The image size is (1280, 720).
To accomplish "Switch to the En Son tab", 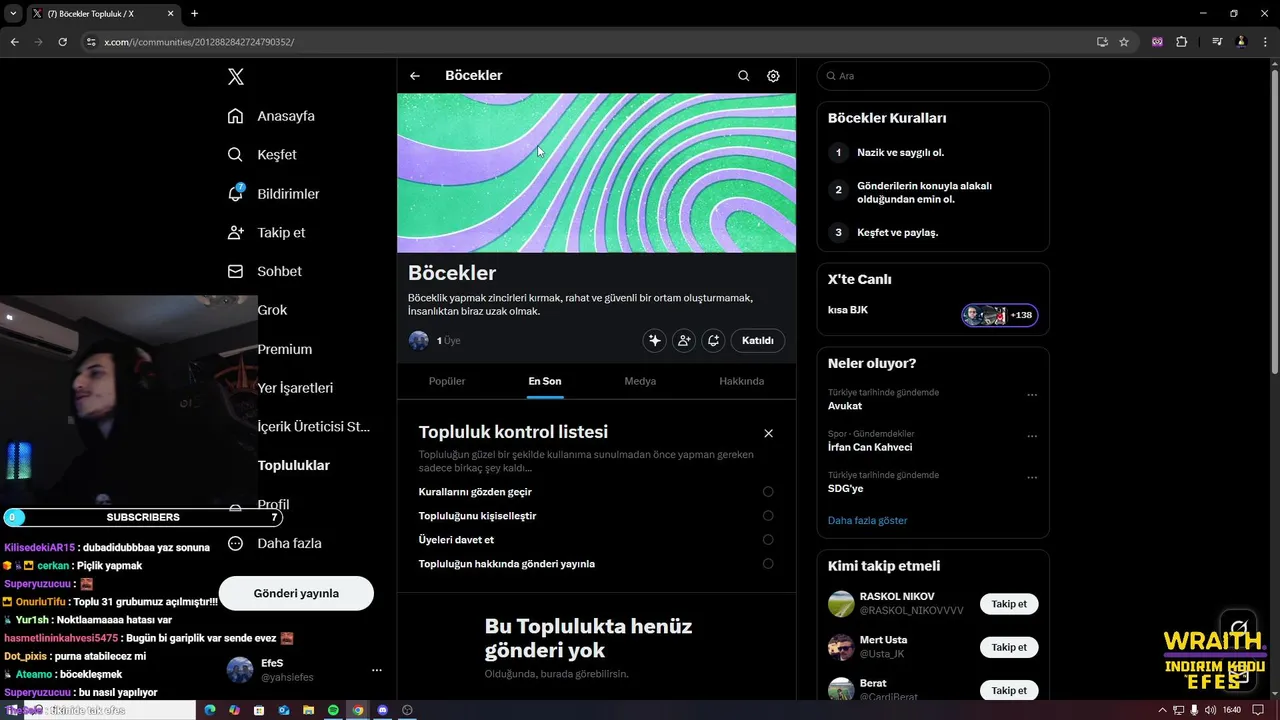I will pyautogui.click(x=545, y=381).
